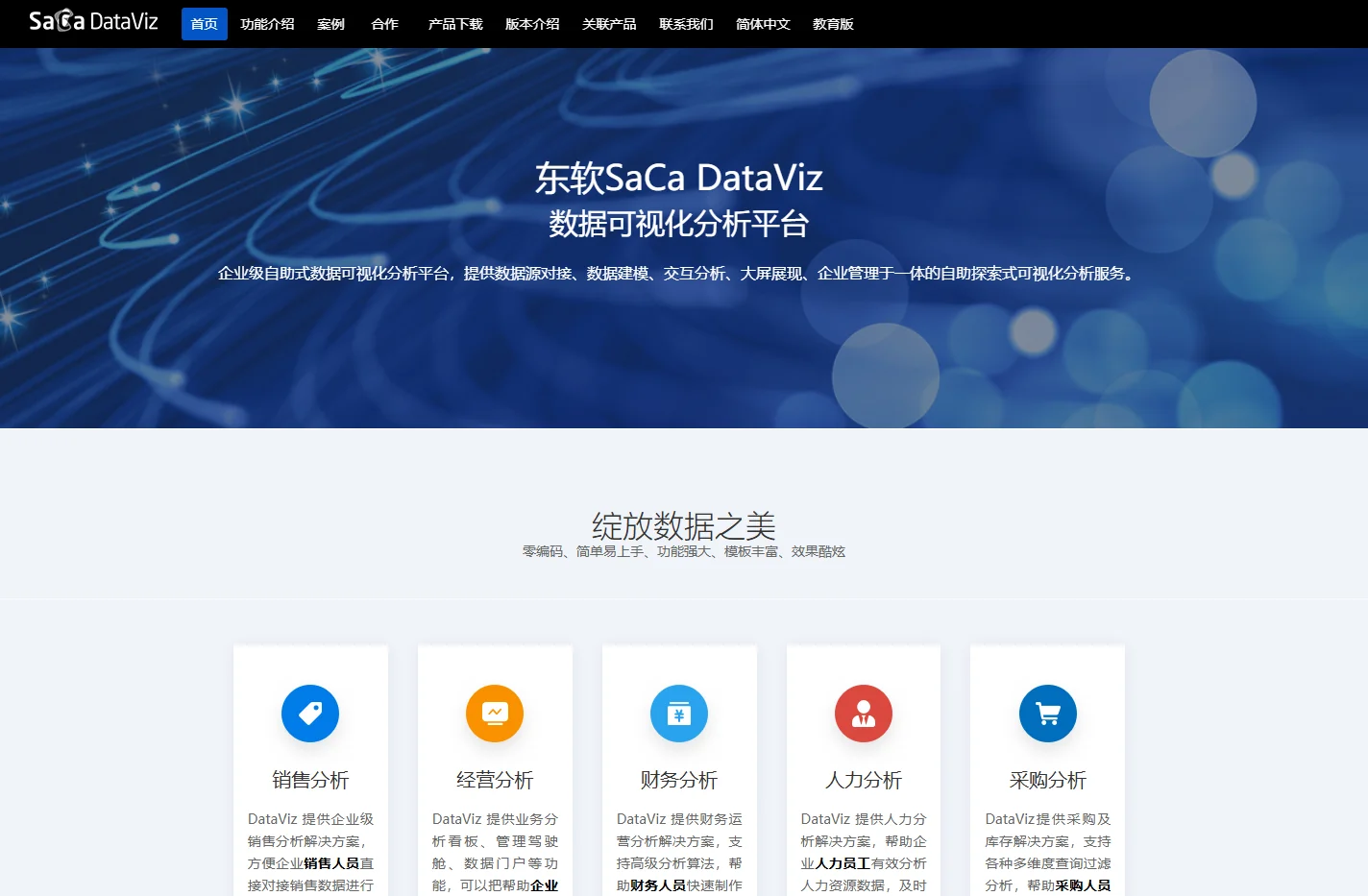Click the 数据可视化分析平台 subtitle

click(x=679, y=224)
